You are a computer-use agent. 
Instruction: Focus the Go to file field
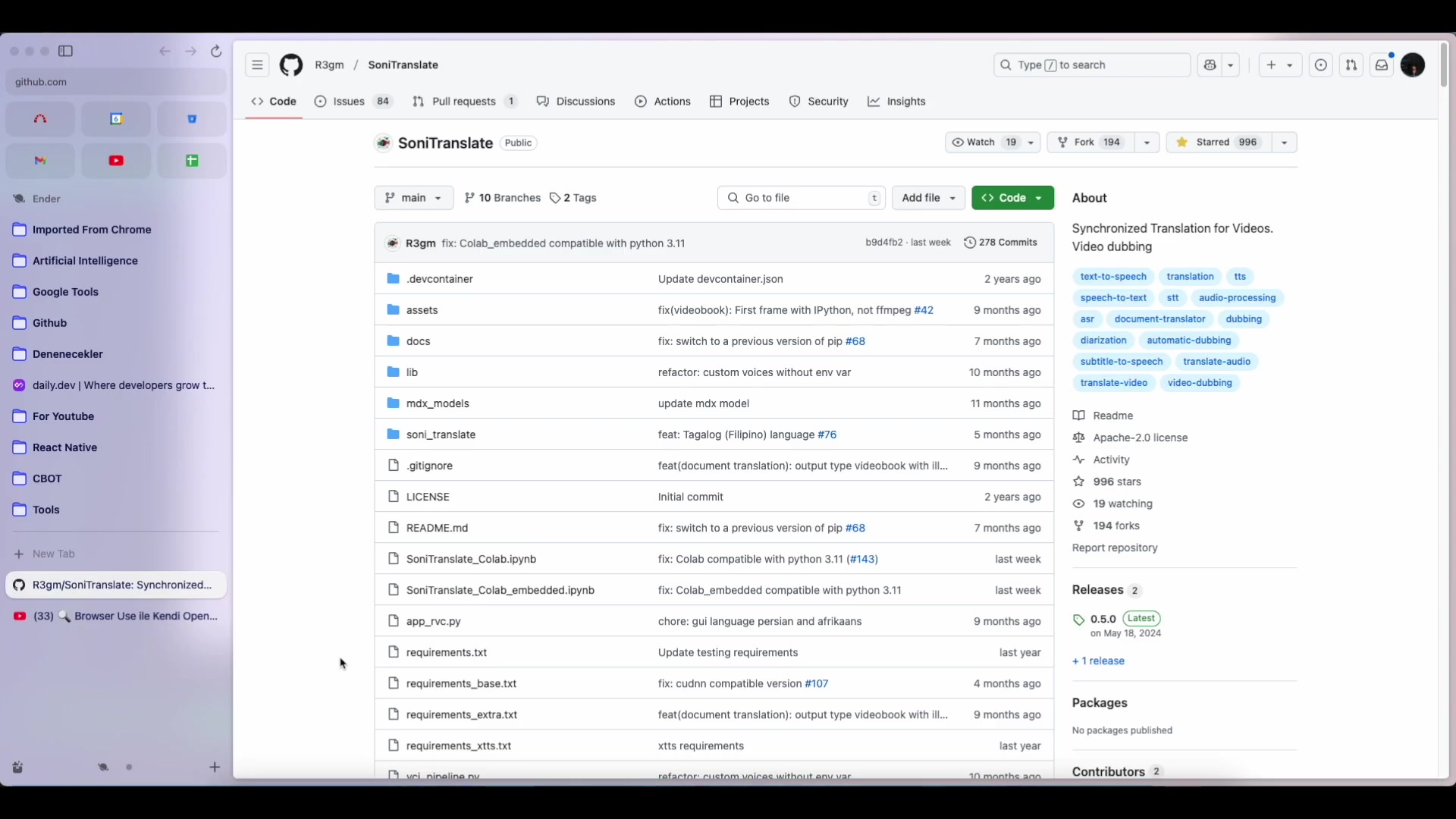click(801, 198)
